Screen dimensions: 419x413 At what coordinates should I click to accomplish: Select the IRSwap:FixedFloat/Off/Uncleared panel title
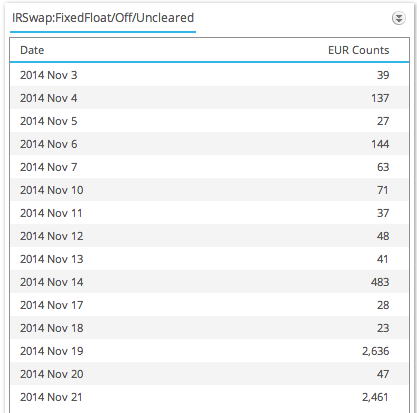click(x=103, y=18)
